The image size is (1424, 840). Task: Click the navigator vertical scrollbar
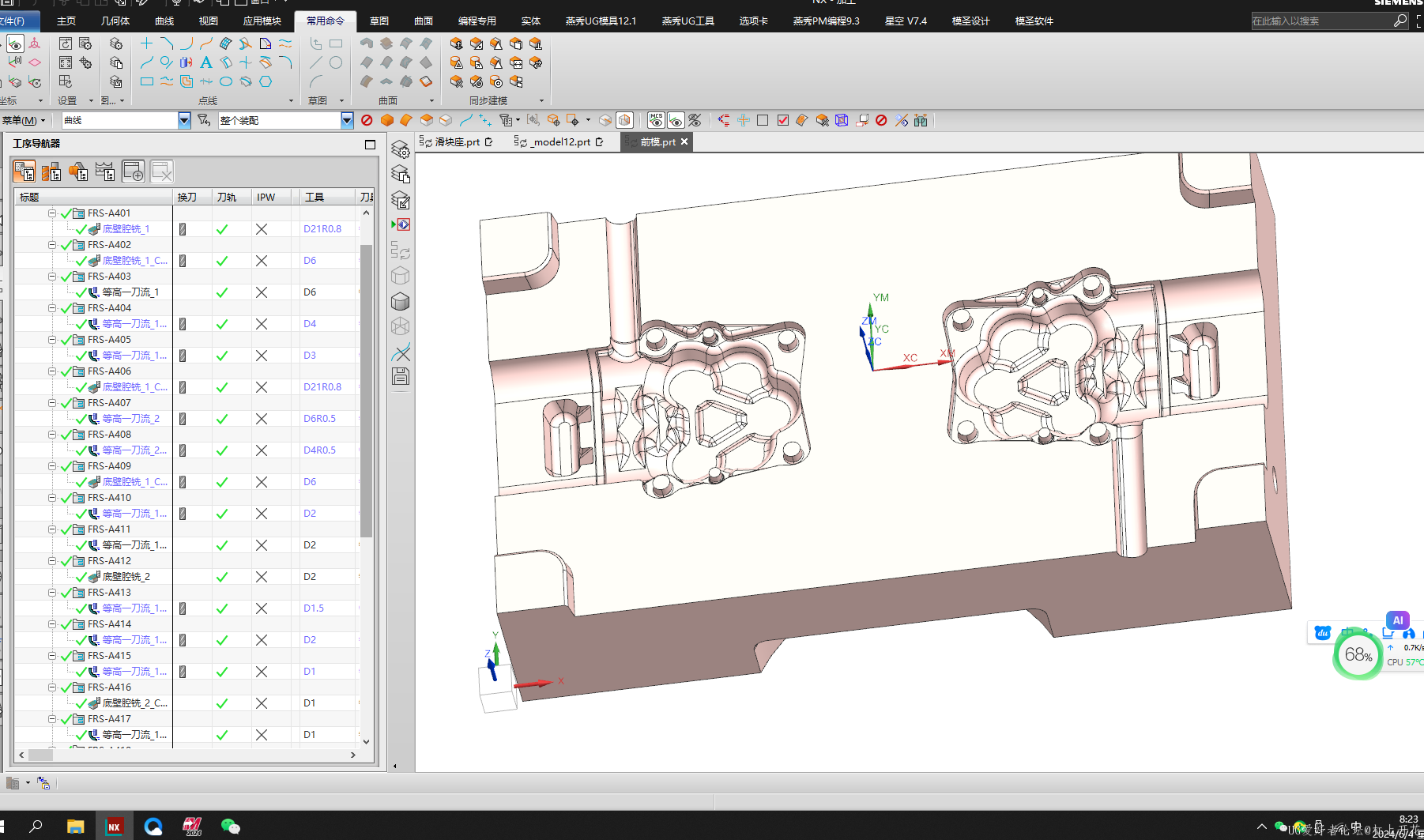[366, 391]
